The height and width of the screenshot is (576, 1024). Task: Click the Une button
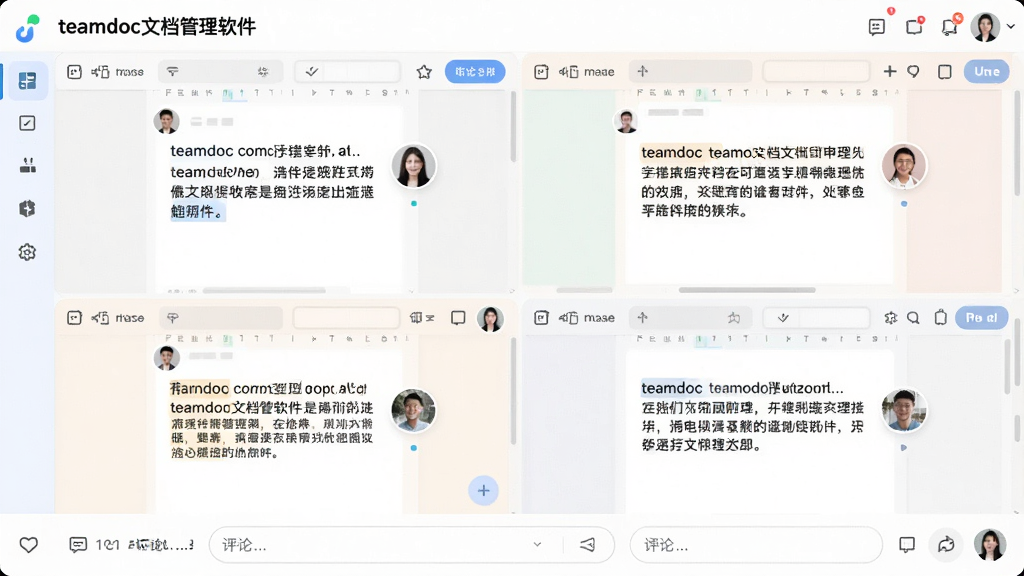986,71
